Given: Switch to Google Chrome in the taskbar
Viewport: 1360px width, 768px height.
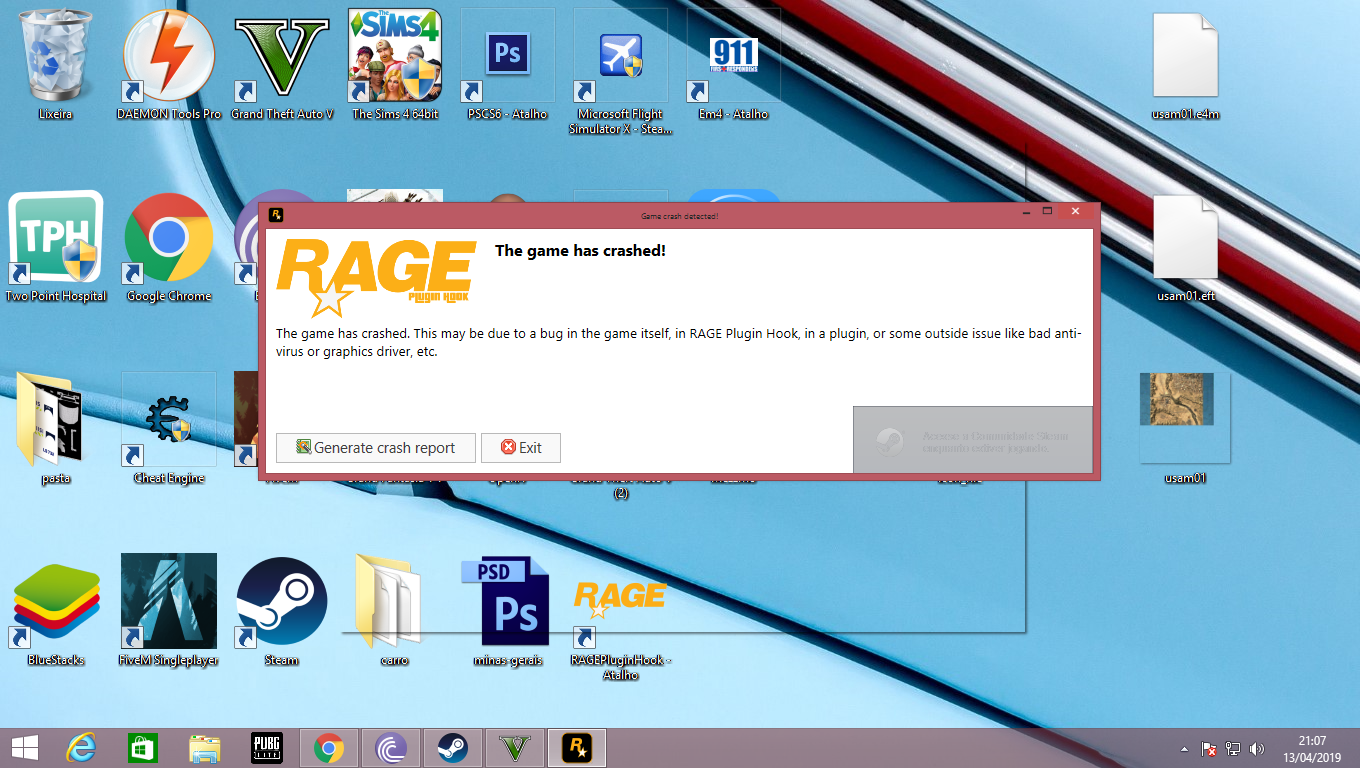Looking at the screenshot, I should point(329,748).
